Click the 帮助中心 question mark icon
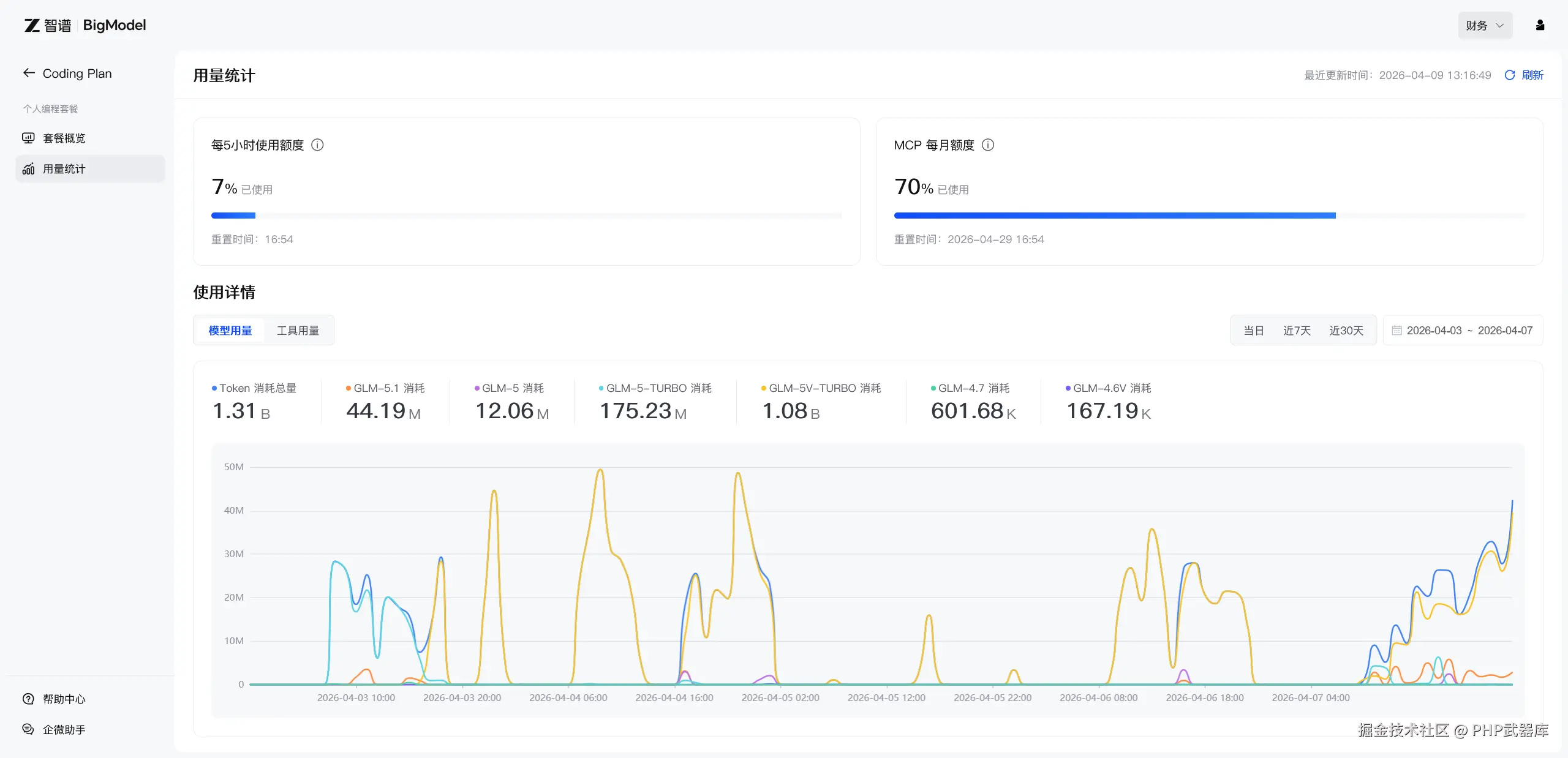The image size is (1568, 758). coord(28,699)
